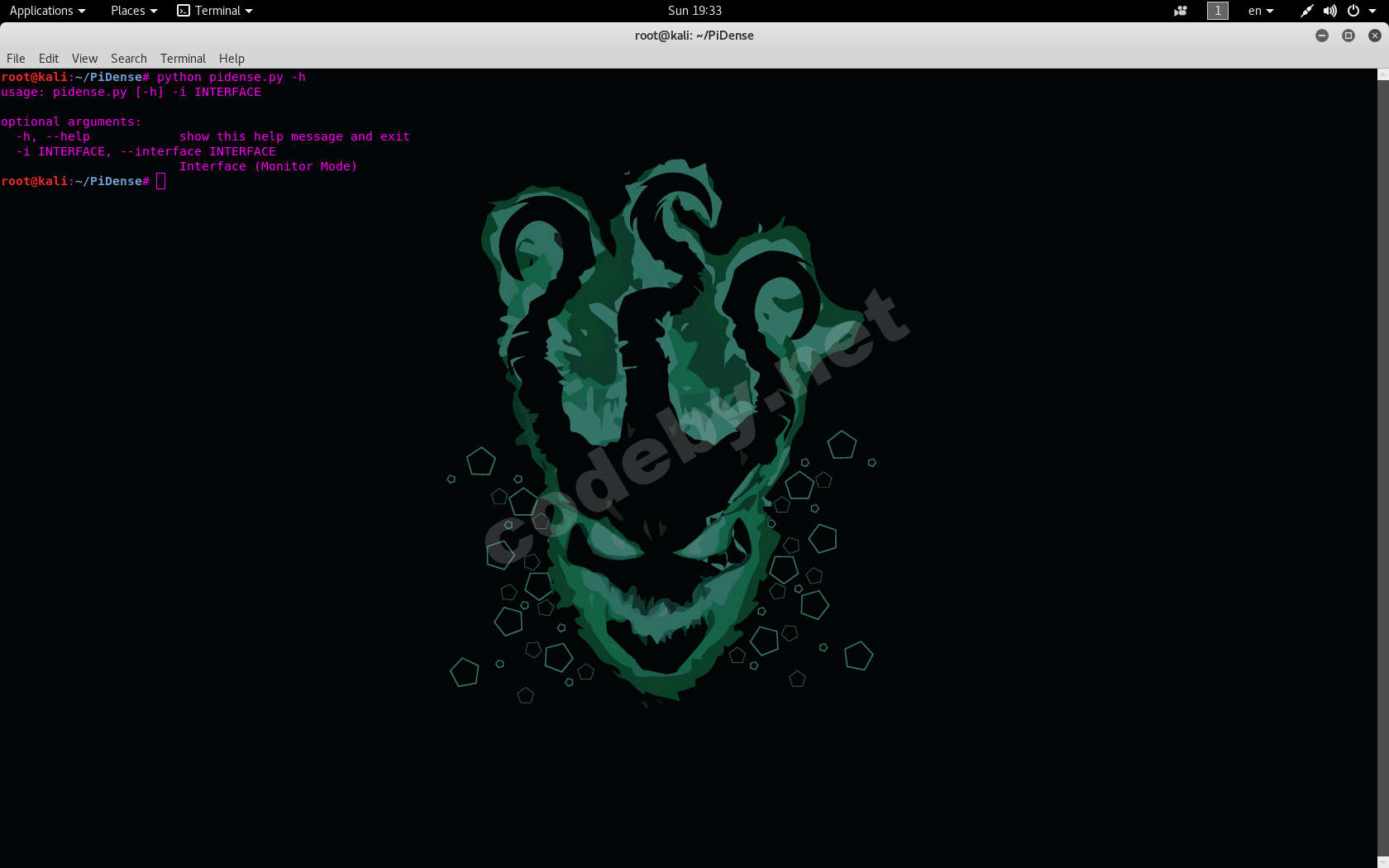Open the Terminal app menu in top bar
The width and height of the screenshot is (1389, 868).
tap(215, 11)
